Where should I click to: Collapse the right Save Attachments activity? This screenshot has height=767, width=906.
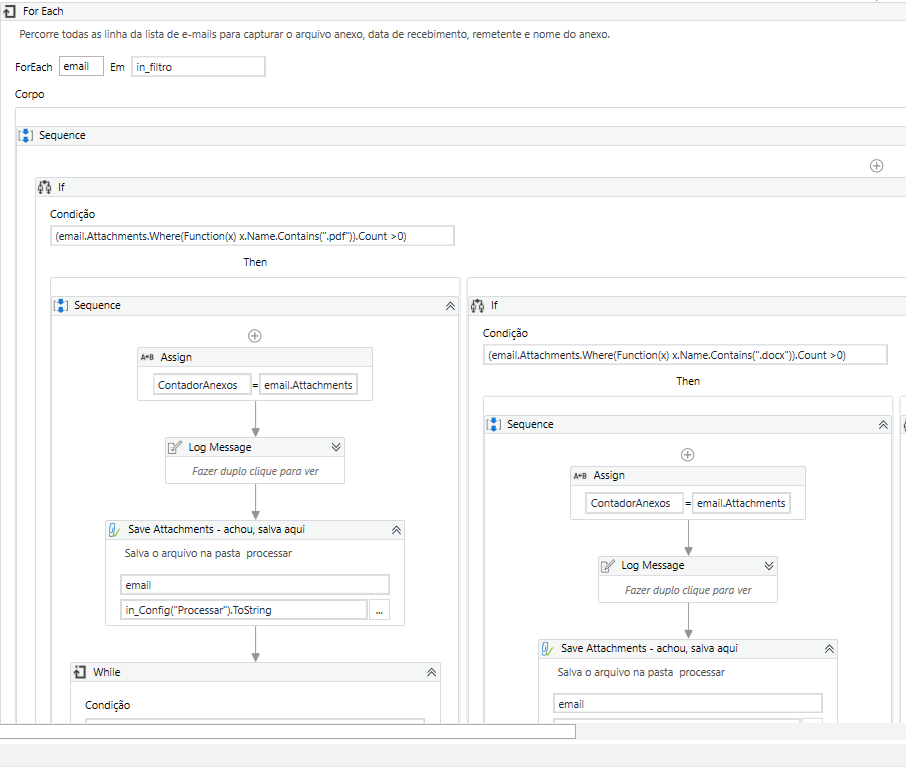tap(829, 649)
